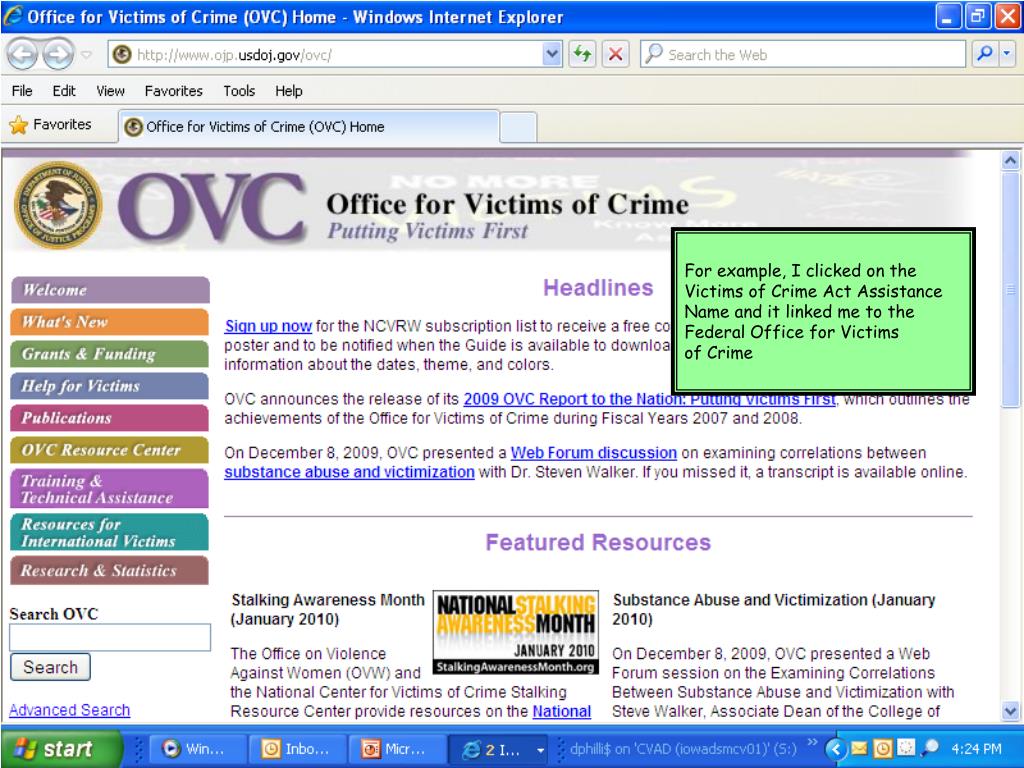Open the Help menu
The width and height of the screenshot is (1024, 768).
[289, 91]
